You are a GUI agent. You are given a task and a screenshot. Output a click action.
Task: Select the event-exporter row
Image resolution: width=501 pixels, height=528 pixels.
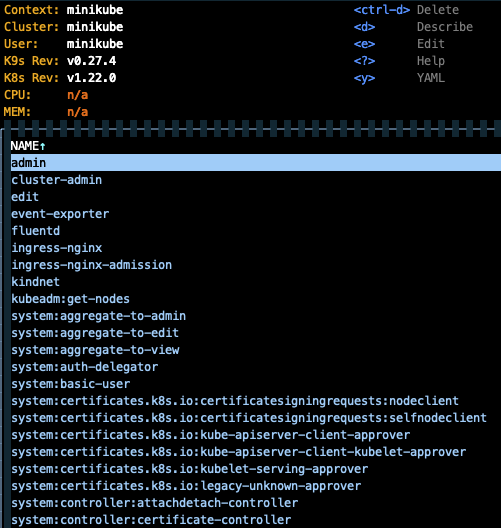click(256, 214)
